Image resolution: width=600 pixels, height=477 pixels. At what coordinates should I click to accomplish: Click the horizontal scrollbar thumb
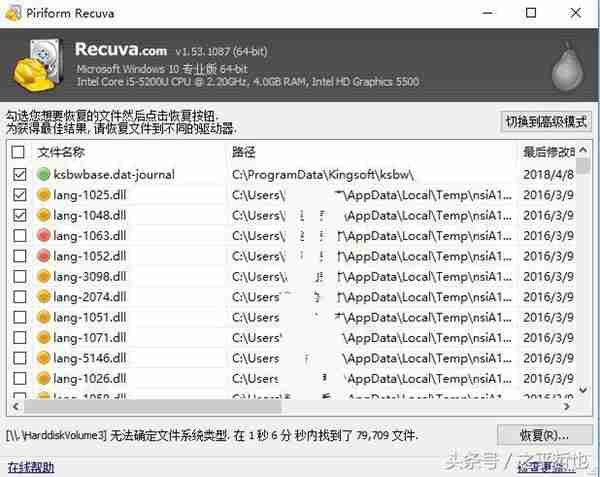pyautogui.click(x=153, y=406)
